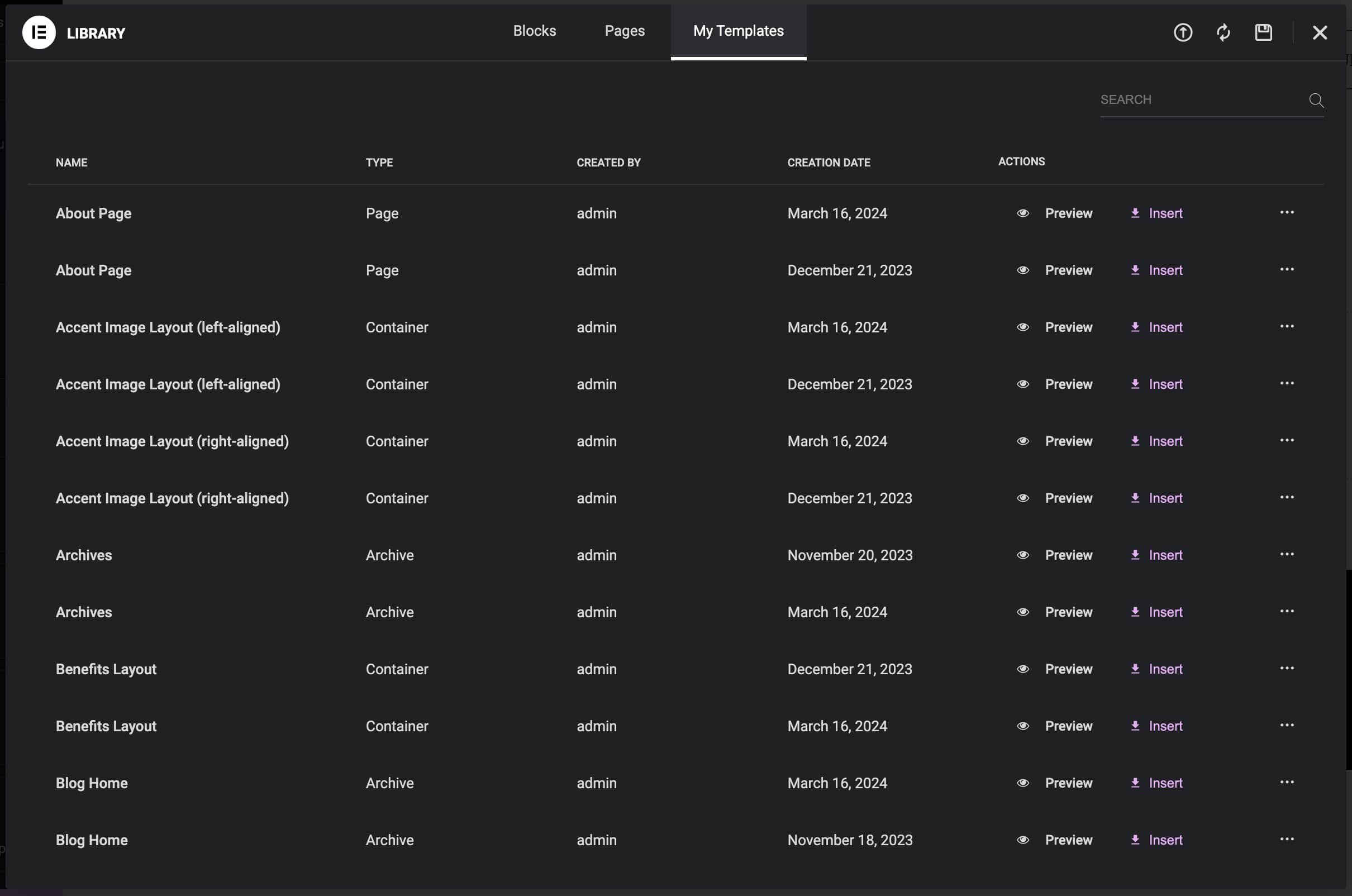
Task: Open the three-dot menu for Benefits Layout
Action: coord(1287,669)
